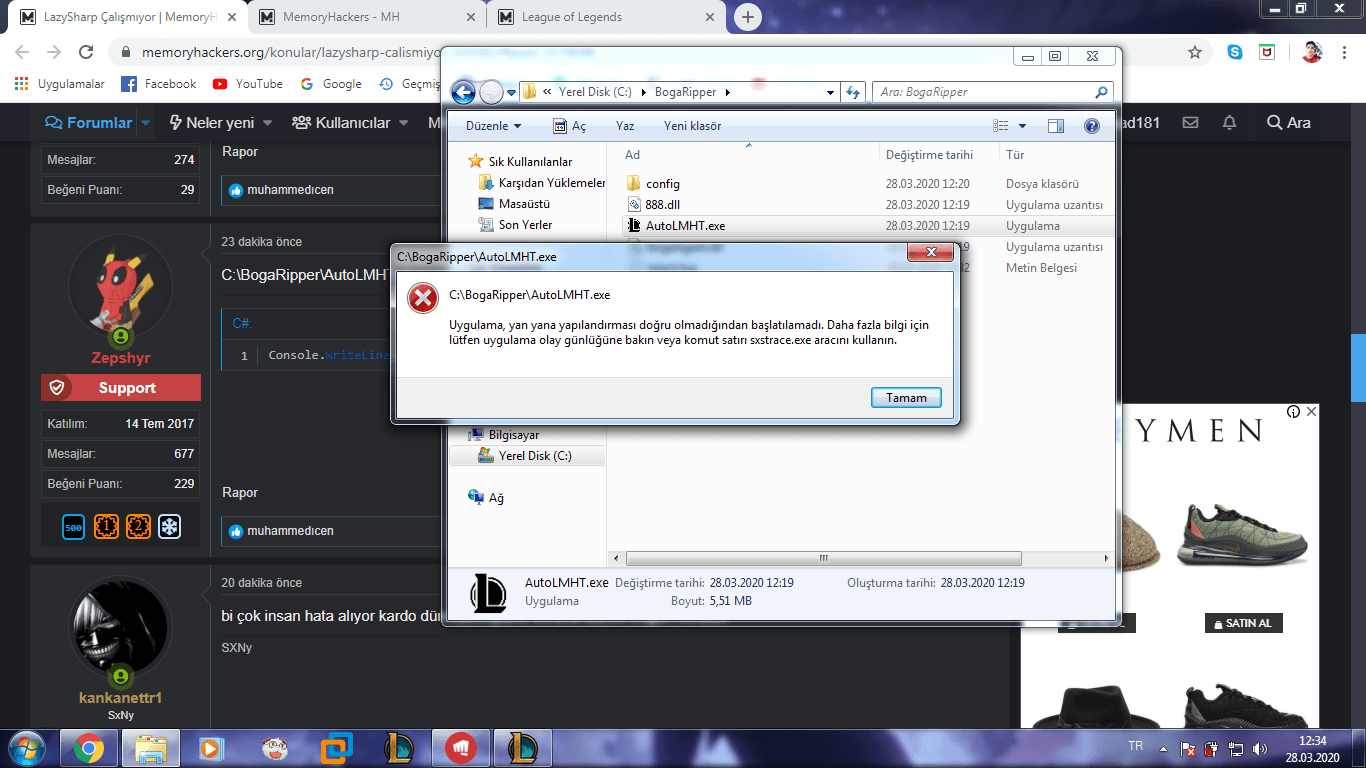Refresh the BogaRipper folder in Explorer
Image resolution: width=1366 pixels, height=768 pixels.
pyautogui.click(x=853, y=92)
